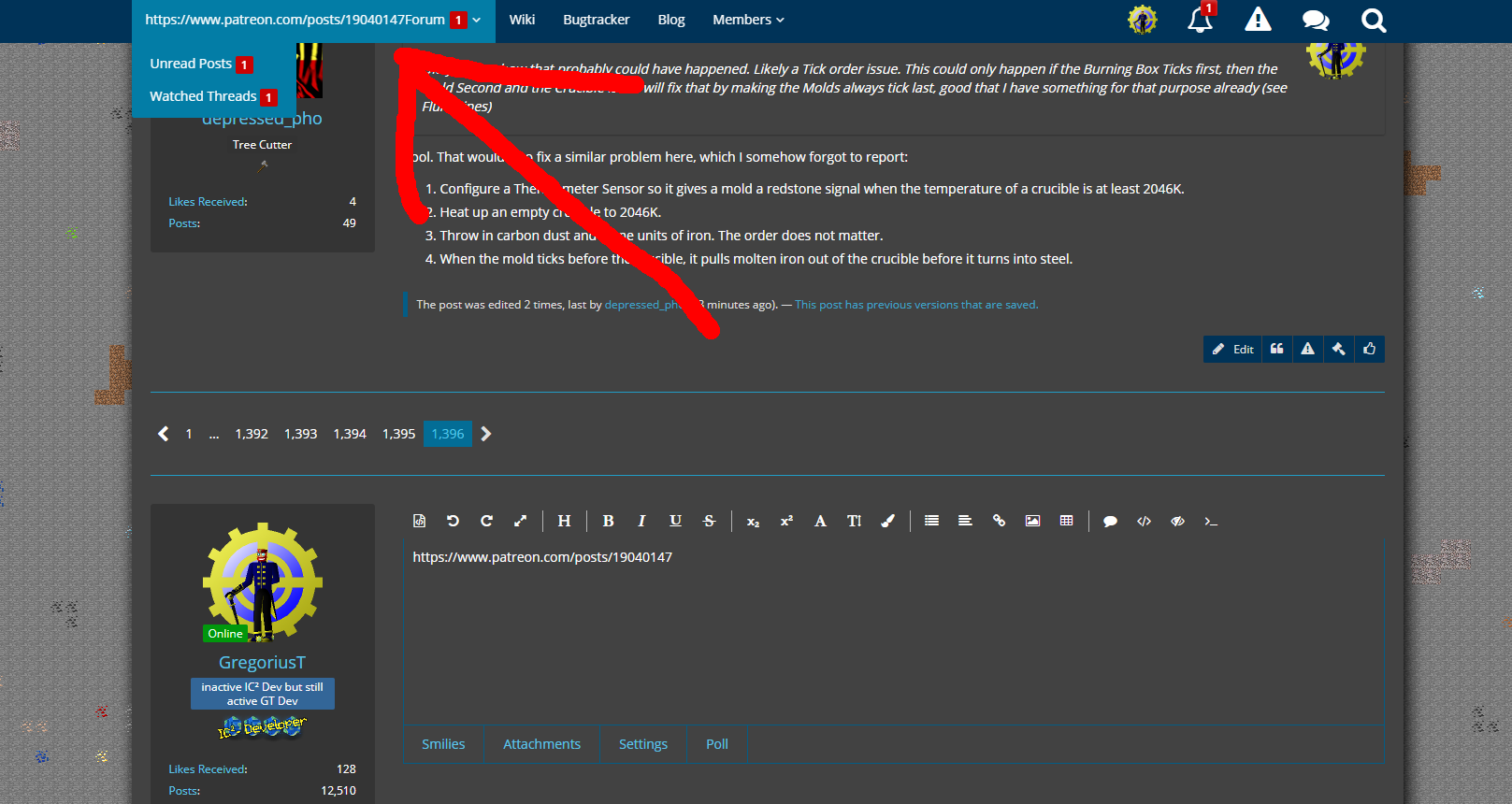The width and height of the screenshot is (1512, 804).
Task: Switch to the Attachments tab
Action: [x=541, y=744]
